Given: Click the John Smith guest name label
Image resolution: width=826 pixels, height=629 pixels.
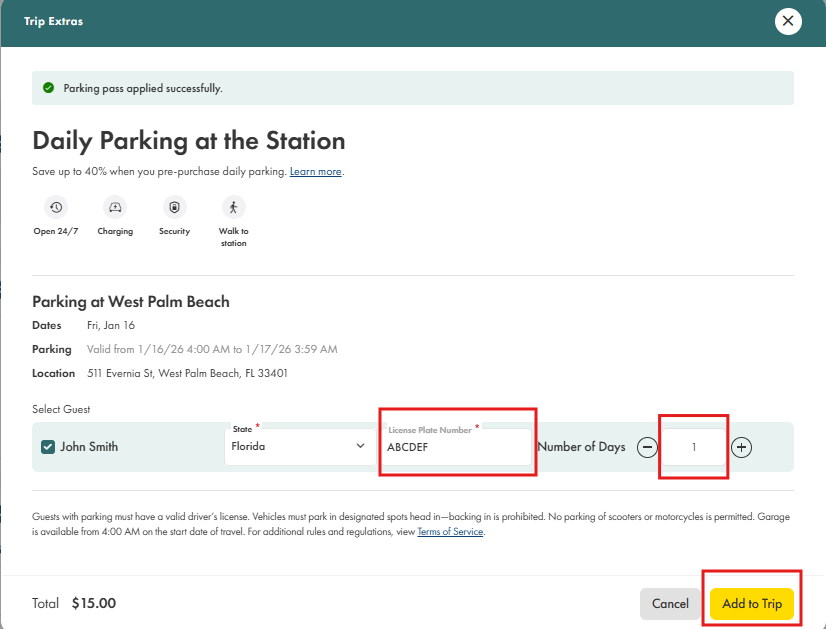Looking at the screenshot, I should click(89, 447).
